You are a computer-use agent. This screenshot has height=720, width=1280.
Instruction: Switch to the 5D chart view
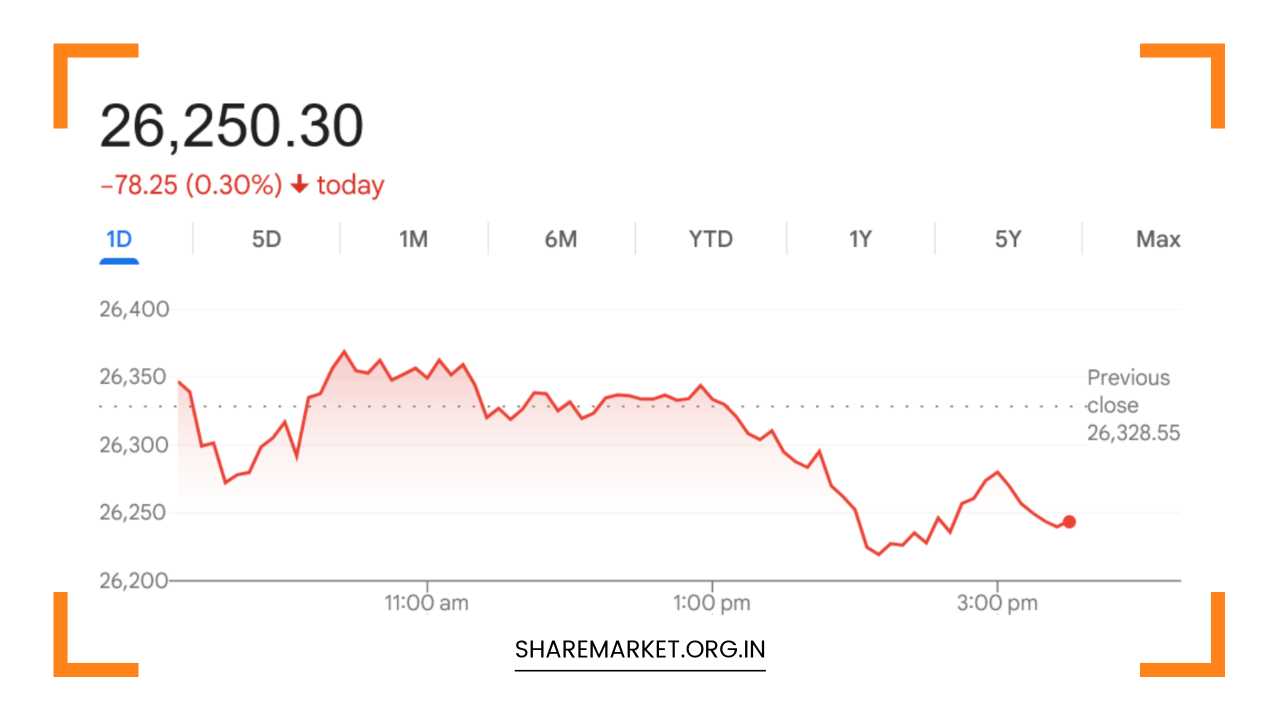(x=266, y=239)
